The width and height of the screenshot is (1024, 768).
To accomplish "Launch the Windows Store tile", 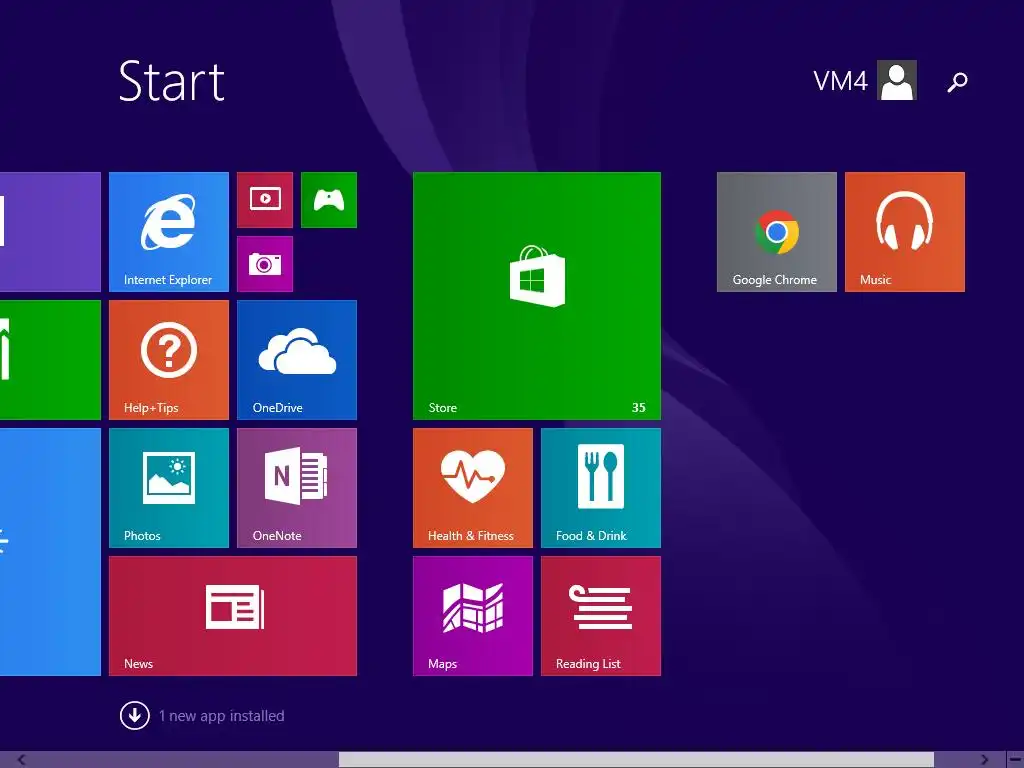I will point(537,296).
